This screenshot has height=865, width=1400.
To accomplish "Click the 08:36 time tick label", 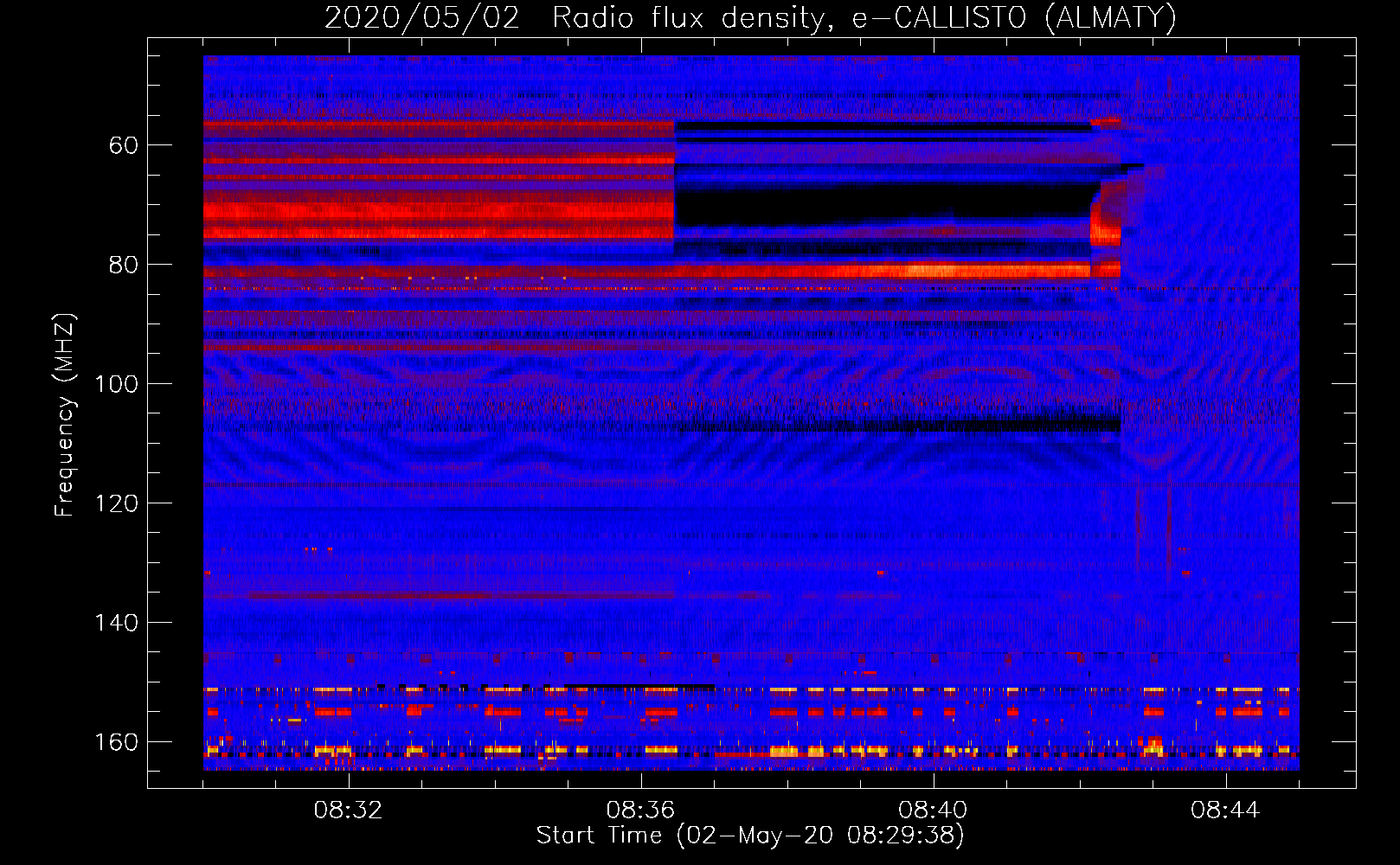I will [641, 811].
